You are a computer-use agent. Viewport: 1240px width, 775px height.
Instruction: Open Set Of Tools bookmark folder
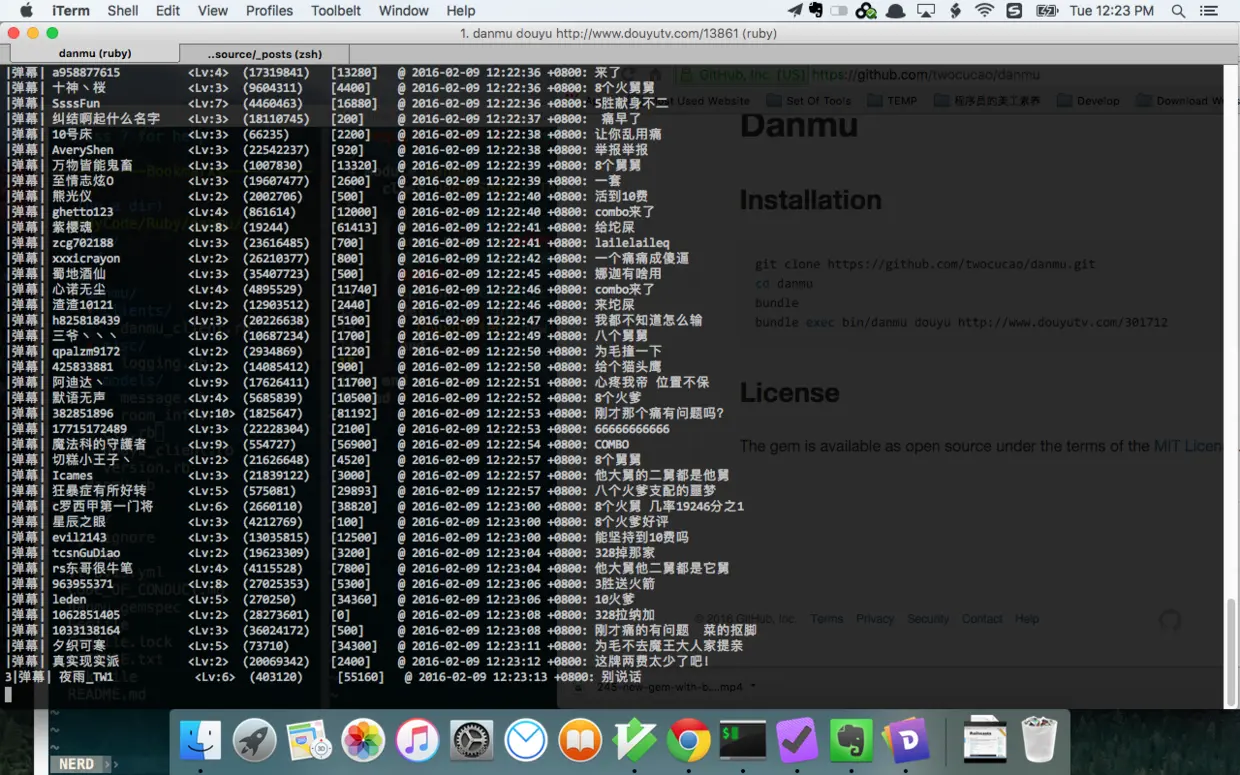[x=809, y=101]
